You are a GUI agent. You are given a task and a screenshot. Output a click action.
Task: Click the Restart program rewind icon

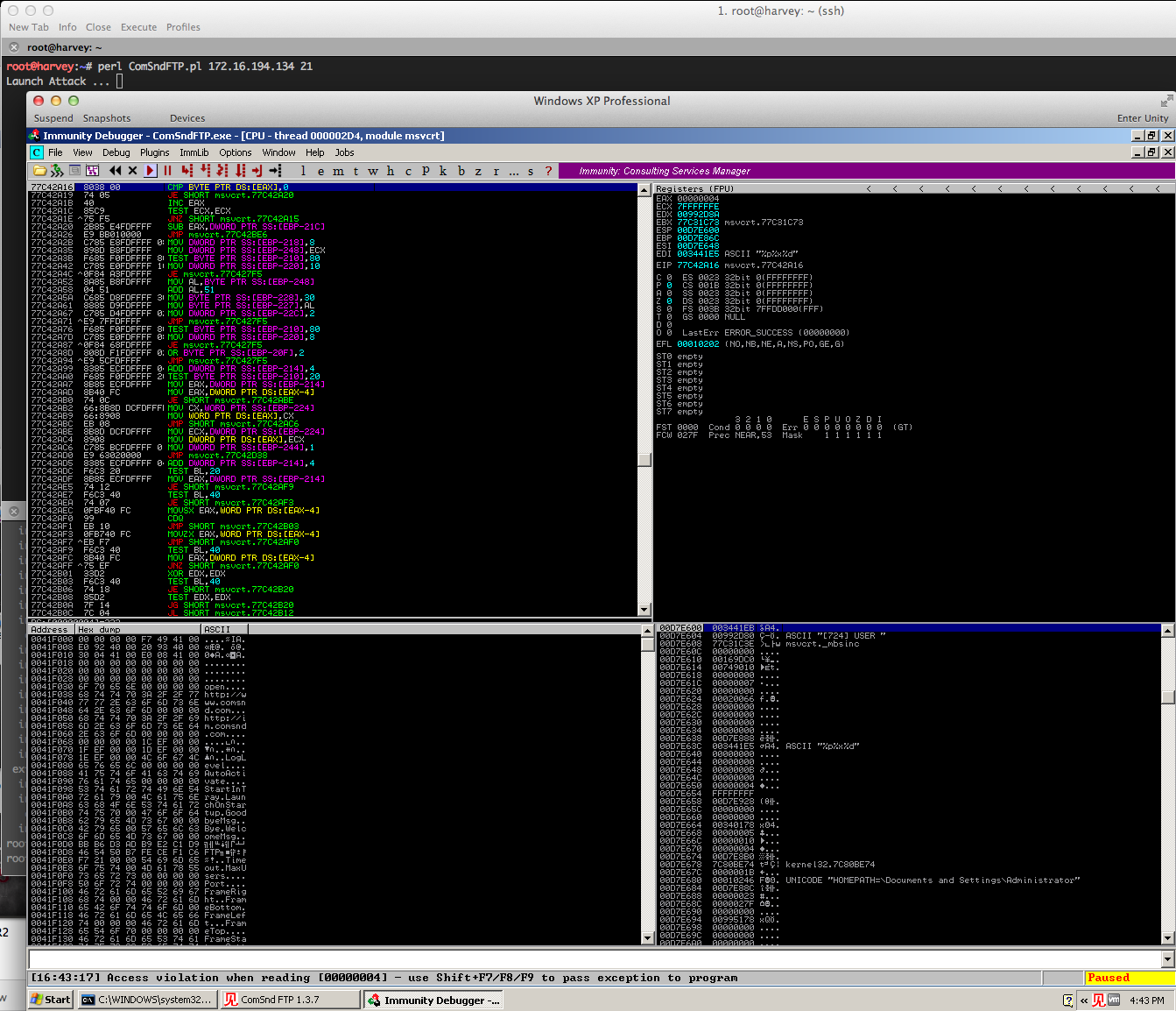pos(115,171)
